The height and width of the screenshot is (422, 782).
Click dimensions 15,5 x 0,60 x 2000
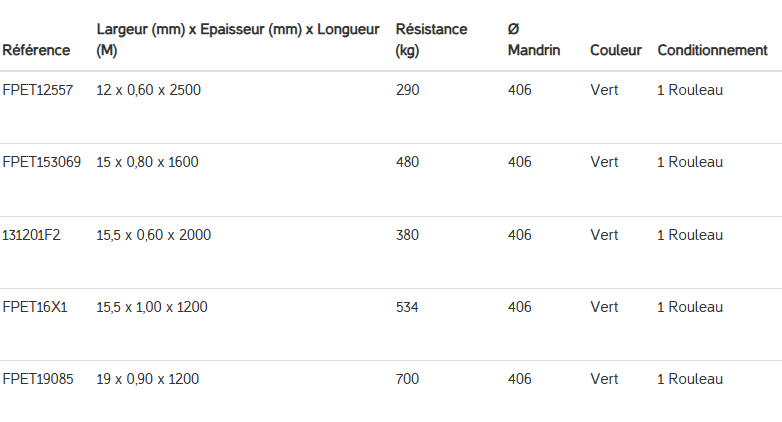tap(153, 235)
